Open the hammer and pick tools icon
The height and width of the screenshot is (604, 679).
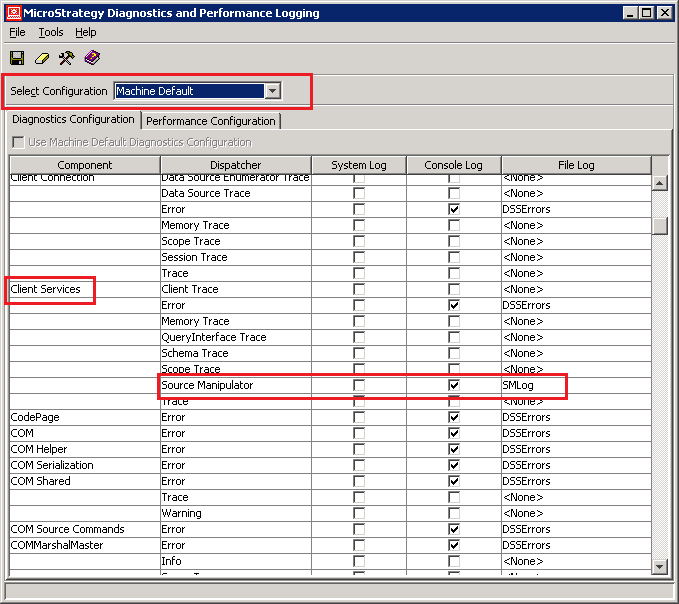66,58
